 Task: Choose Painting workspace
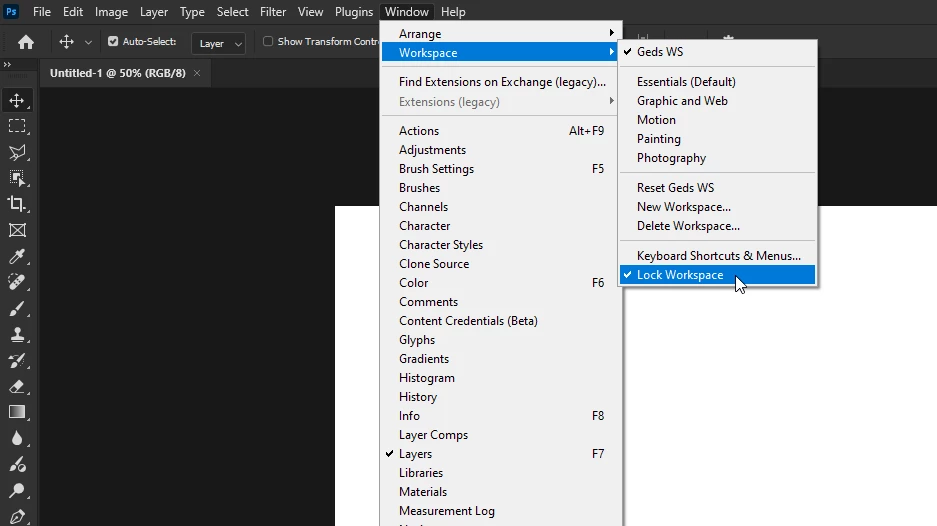[717, 139]
